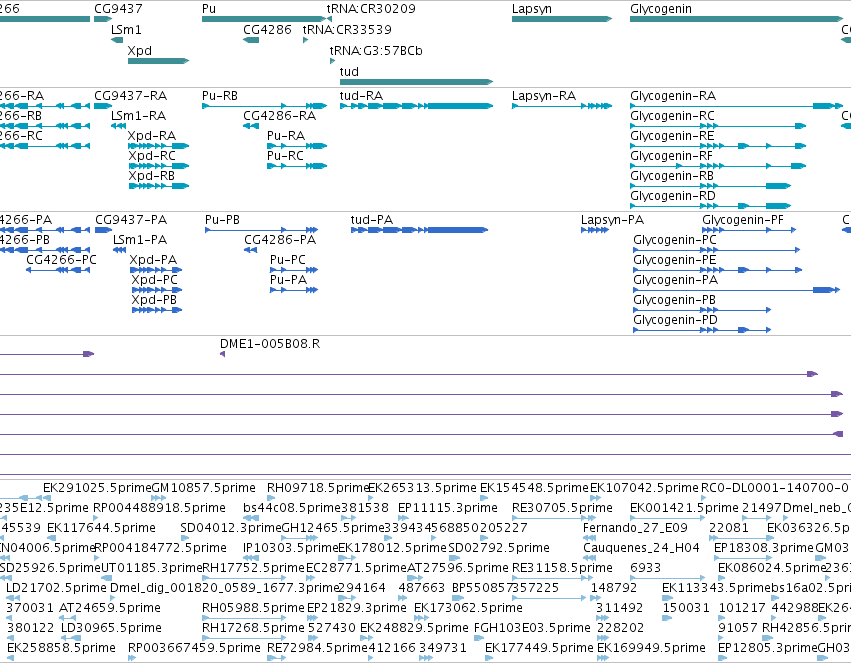
Task: Select the CG9437 gene label
Action: click(x=118, y=9)
